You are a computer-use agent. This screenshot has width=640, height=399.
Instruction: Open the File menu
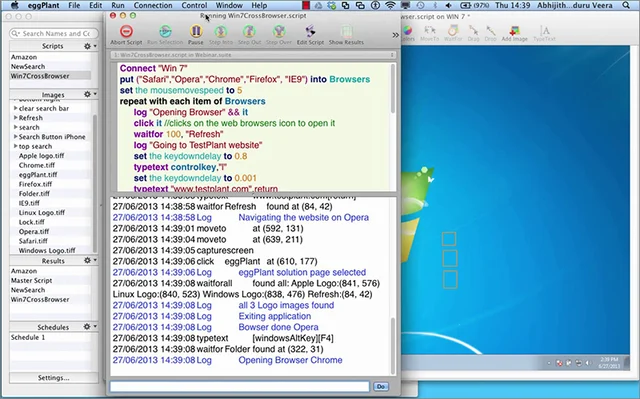(74, 5)
